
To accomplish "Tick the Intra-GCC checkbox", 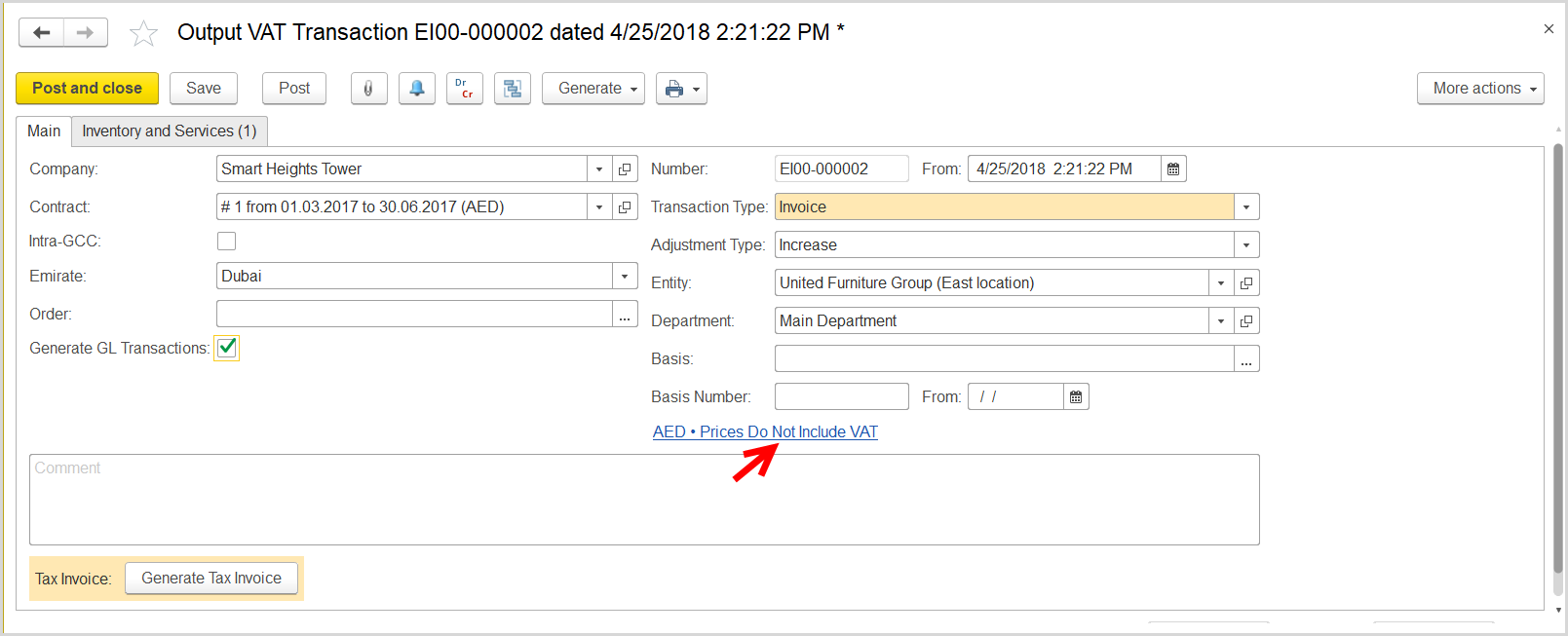I will (227, 242).
